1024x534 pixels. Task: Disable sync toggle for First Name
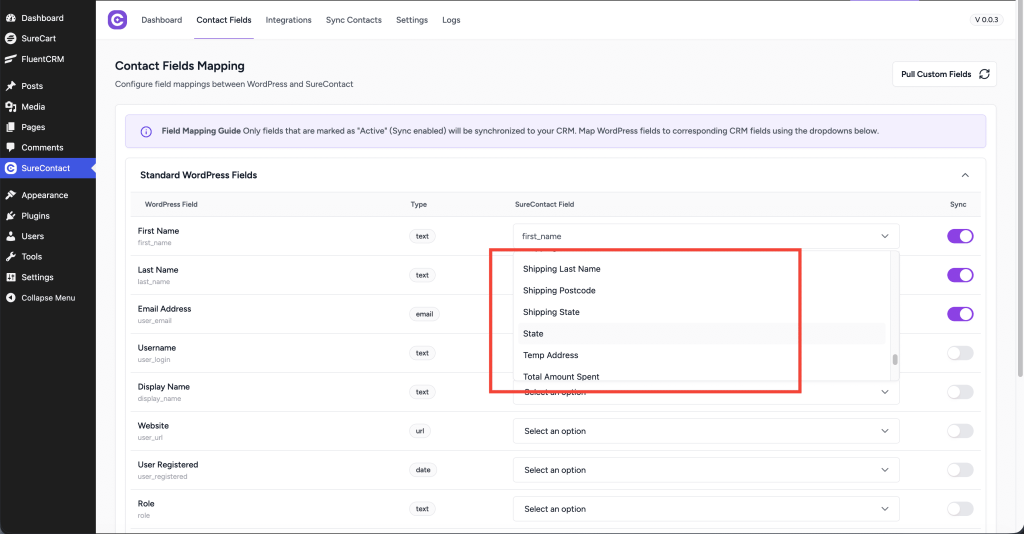click(959, 236)
